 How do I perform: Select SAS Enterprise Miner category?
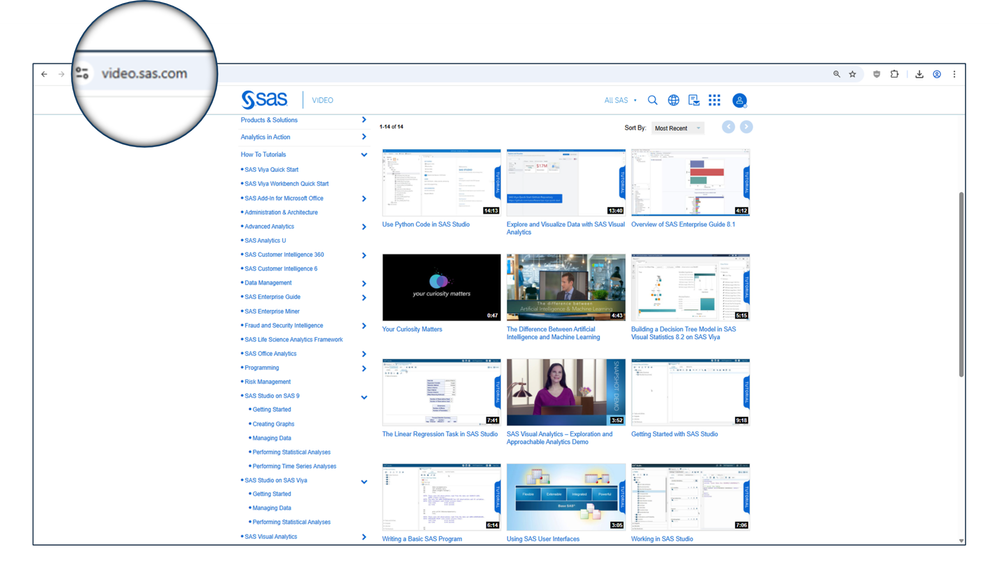point(272,311)
